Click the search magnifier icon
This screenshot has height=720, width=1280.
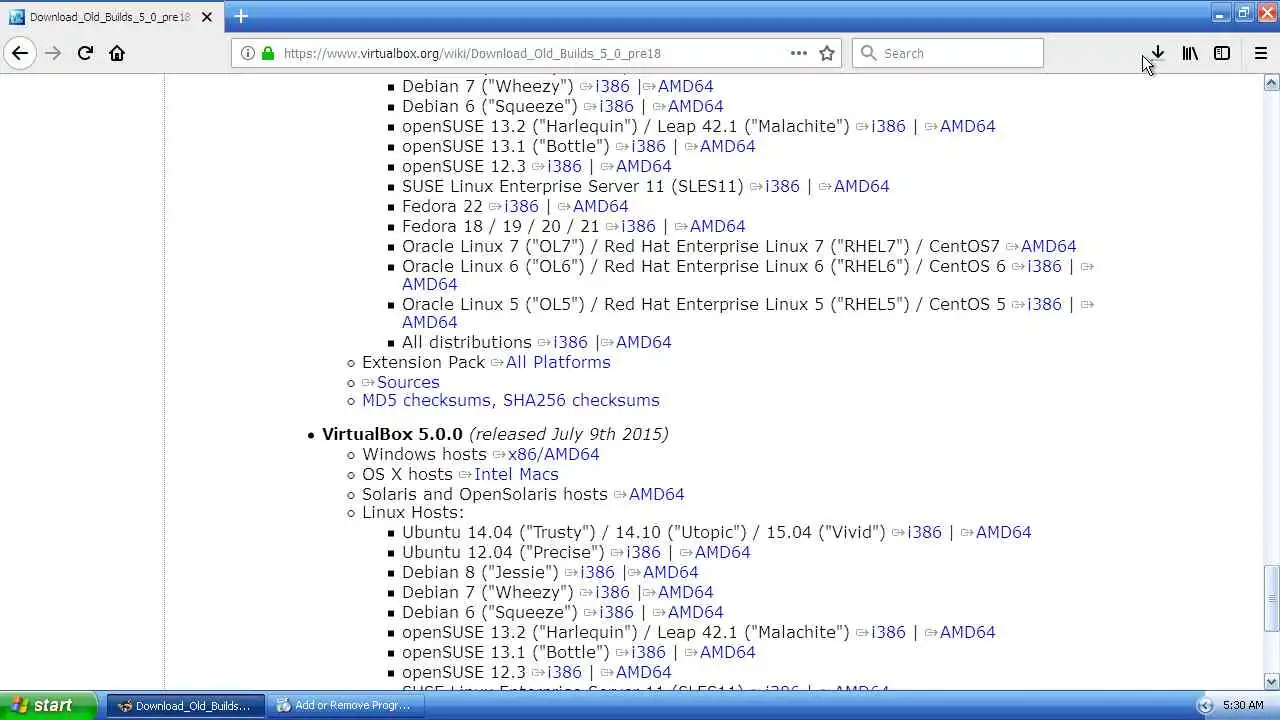tap(868, 53)
